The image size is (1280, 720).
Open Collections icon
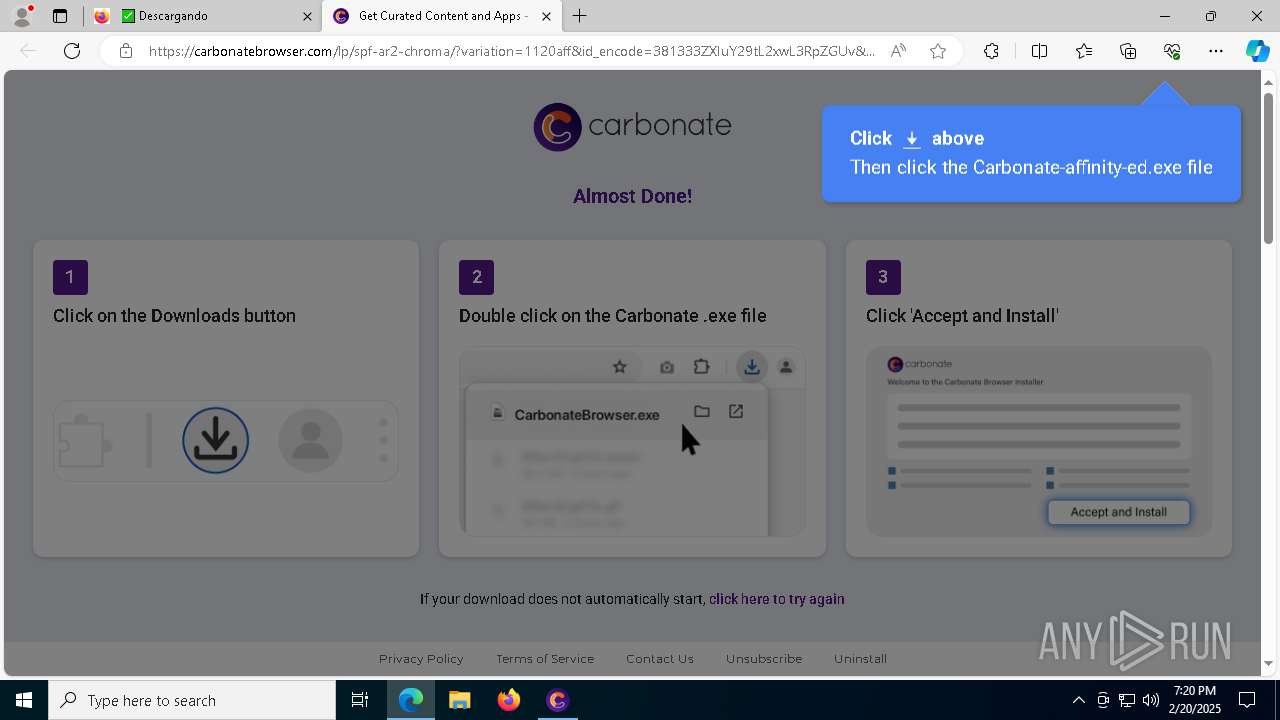(1128, 51)
